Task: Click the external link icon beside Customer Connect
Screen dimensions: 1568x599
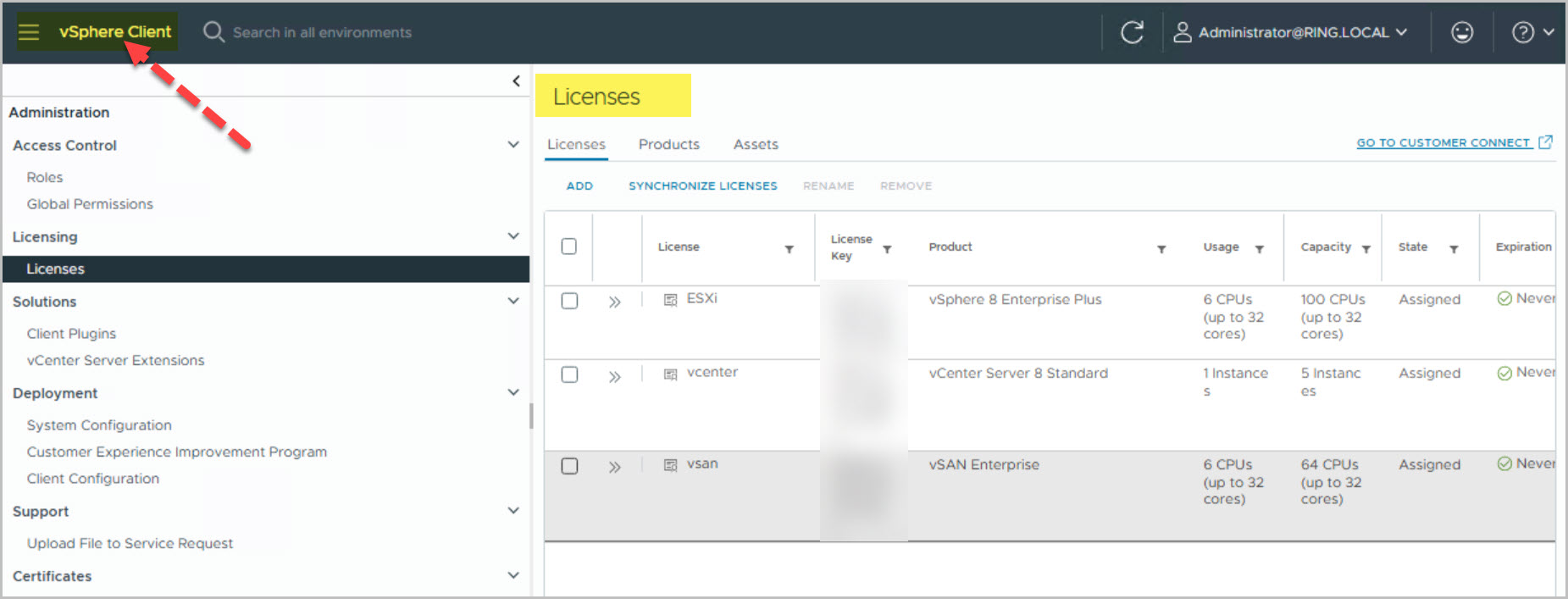Action: click(1545, 142)
